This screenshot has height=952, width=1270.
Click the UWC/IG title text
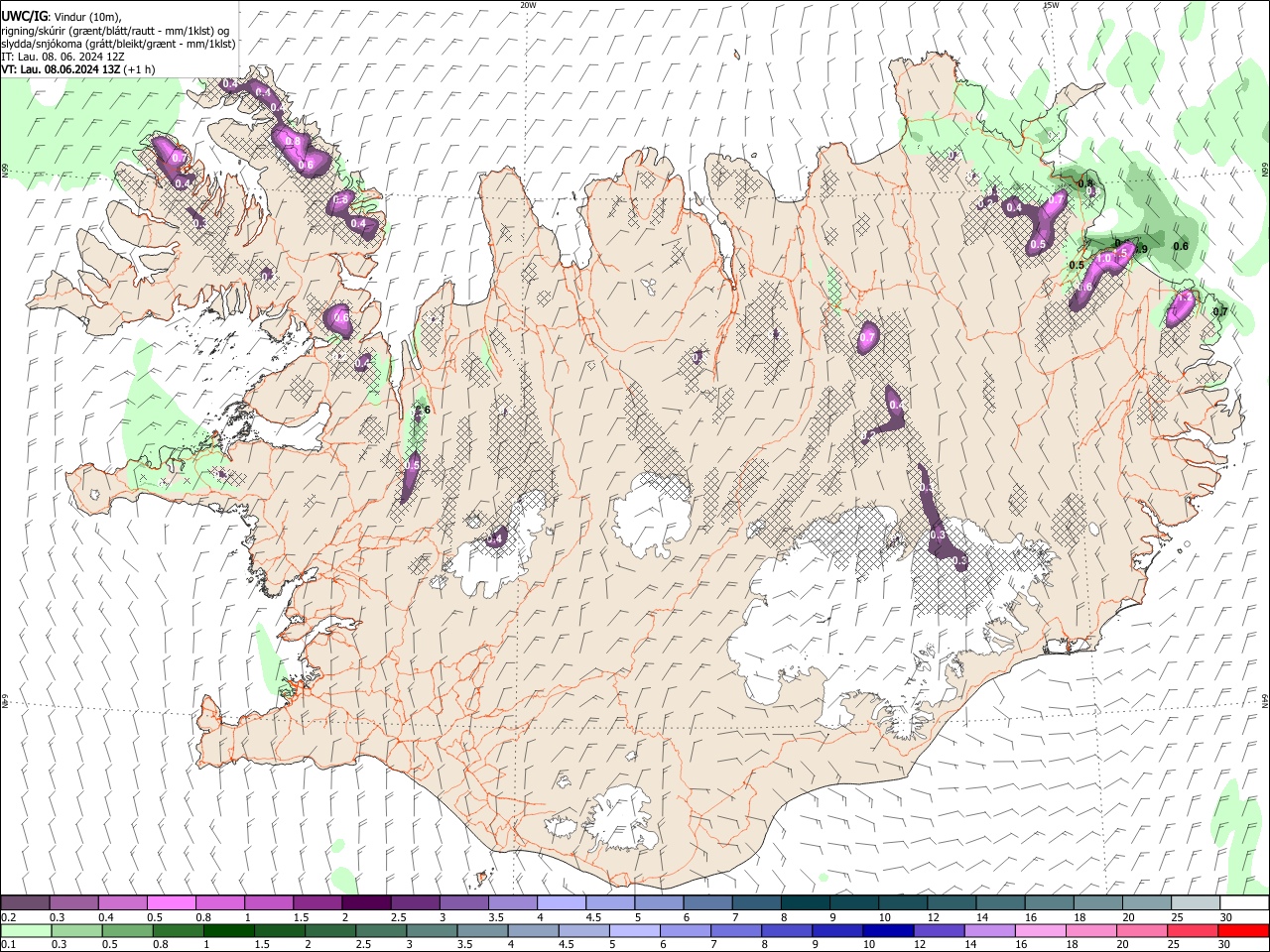tap(24, 17)
